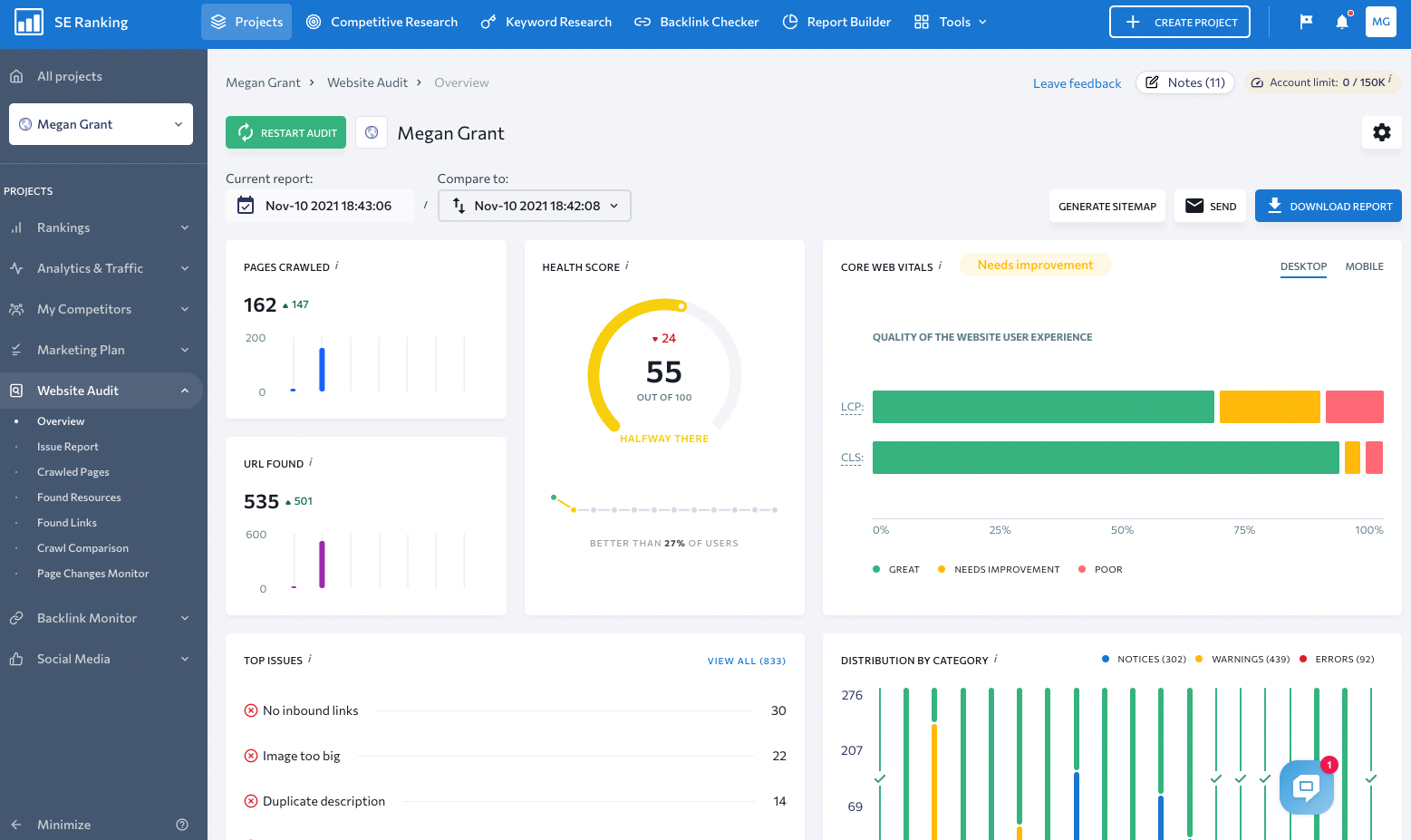The width and height of the screenshot is (1411, 840).
Task: Click the Send button
Action: pos(1211,206)
